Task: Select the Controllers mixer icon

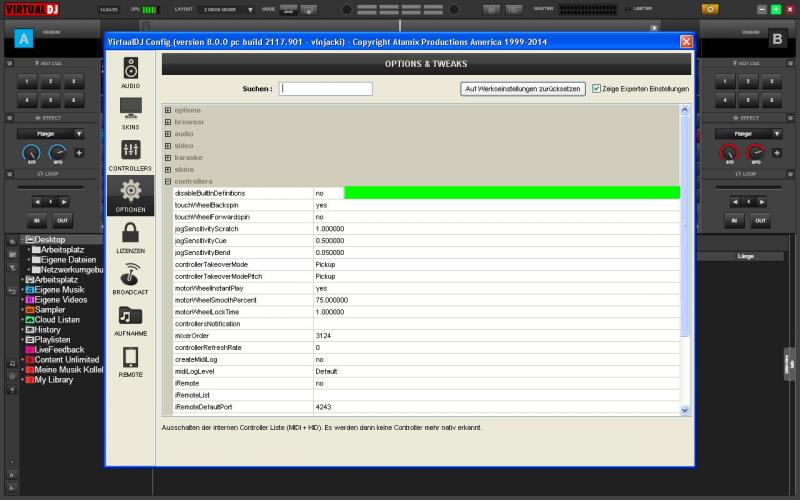Action: [131, 154]
